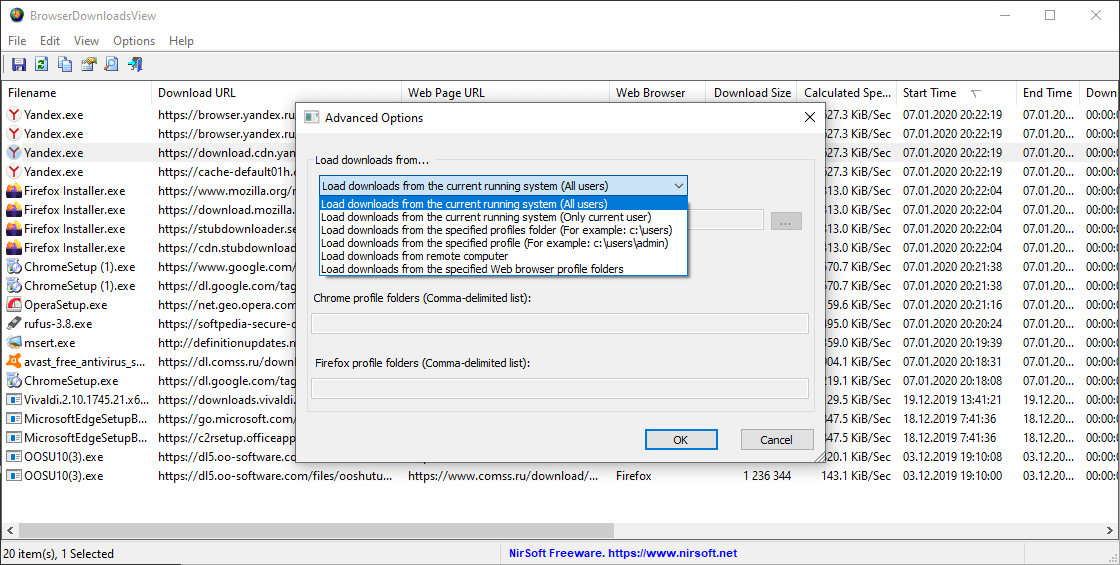Click Firefox Installer icon in stubdownloader row
The image size is (1120, 565).
(x=14, y=229)
